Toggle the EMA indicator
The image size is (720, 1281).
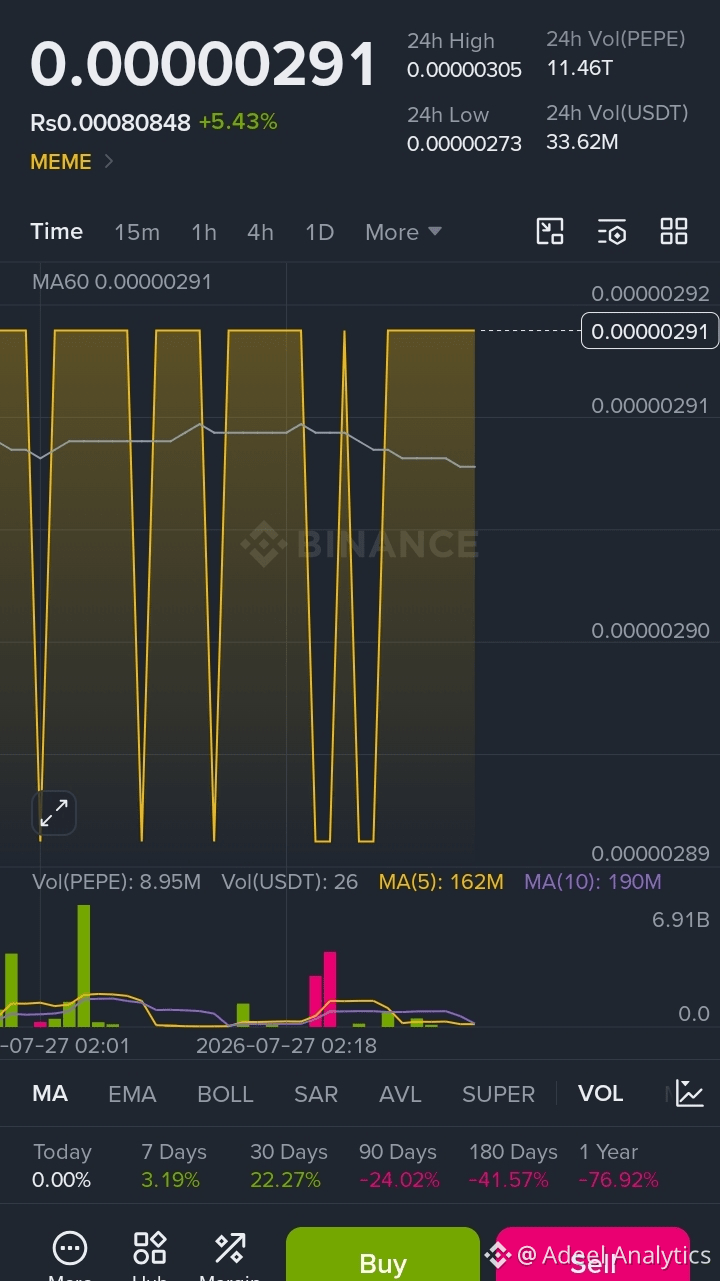pos(132,1094)
